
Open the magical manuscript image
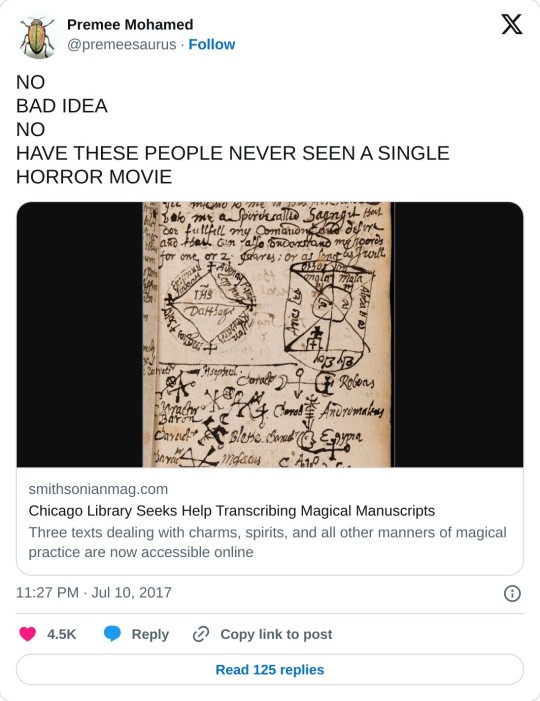[270, 334]
